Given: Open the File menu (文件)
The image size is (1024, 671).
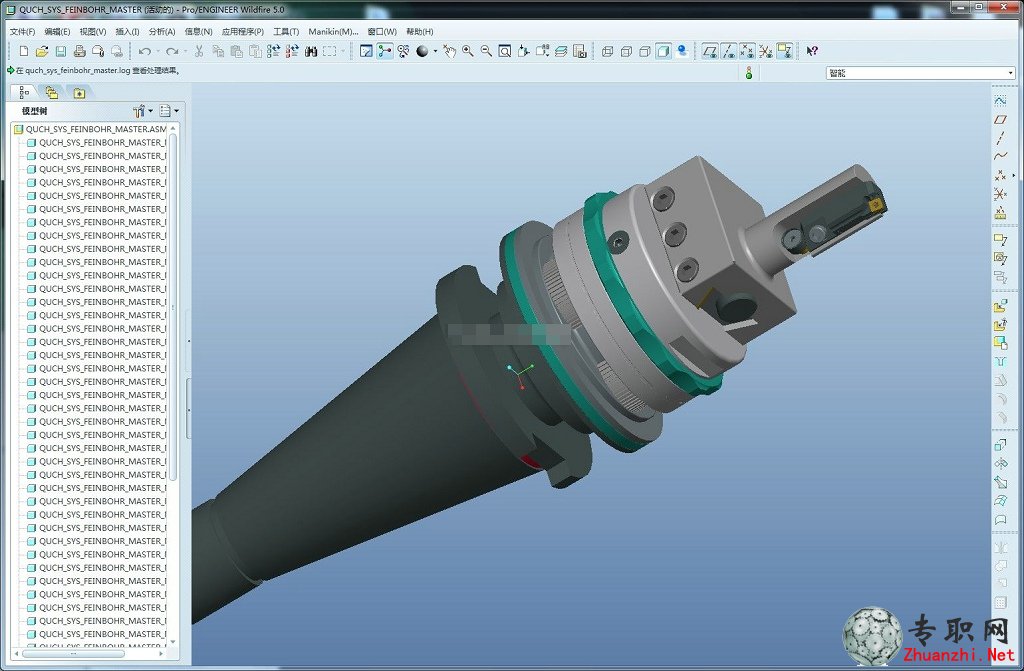Looking at the screenshot, I should tap(23, 31).
